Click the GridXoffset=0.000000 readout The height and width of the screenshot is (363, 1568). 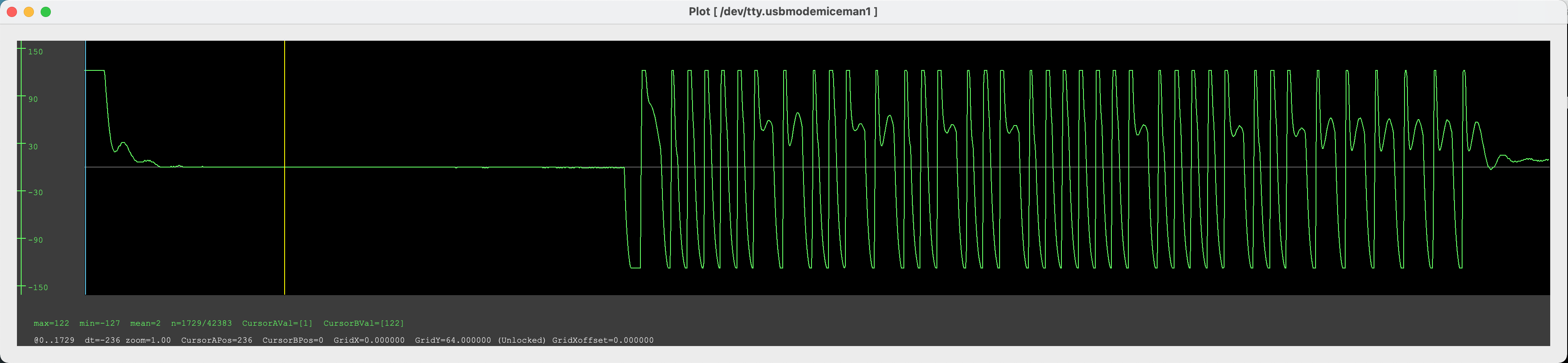(603, 341)
